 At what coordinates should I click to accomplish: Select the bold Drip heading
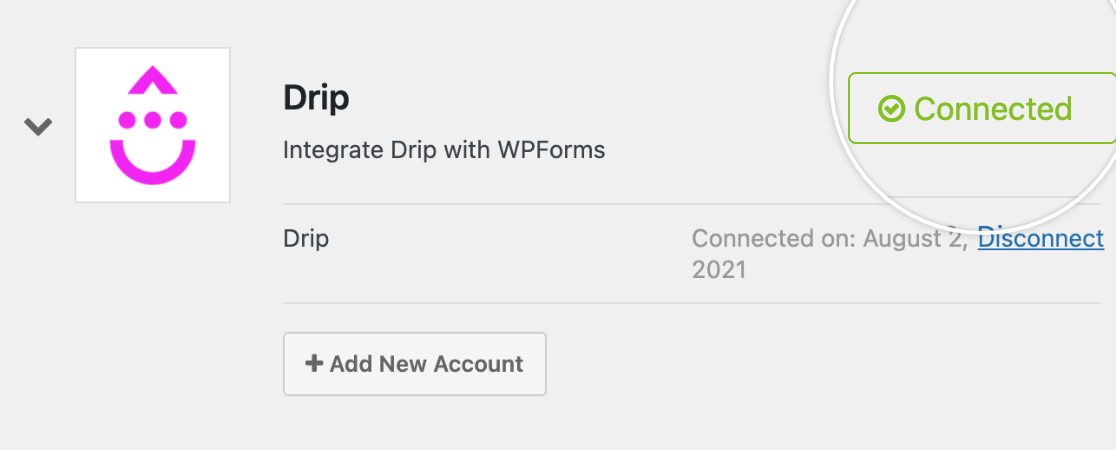coord(316,98)
